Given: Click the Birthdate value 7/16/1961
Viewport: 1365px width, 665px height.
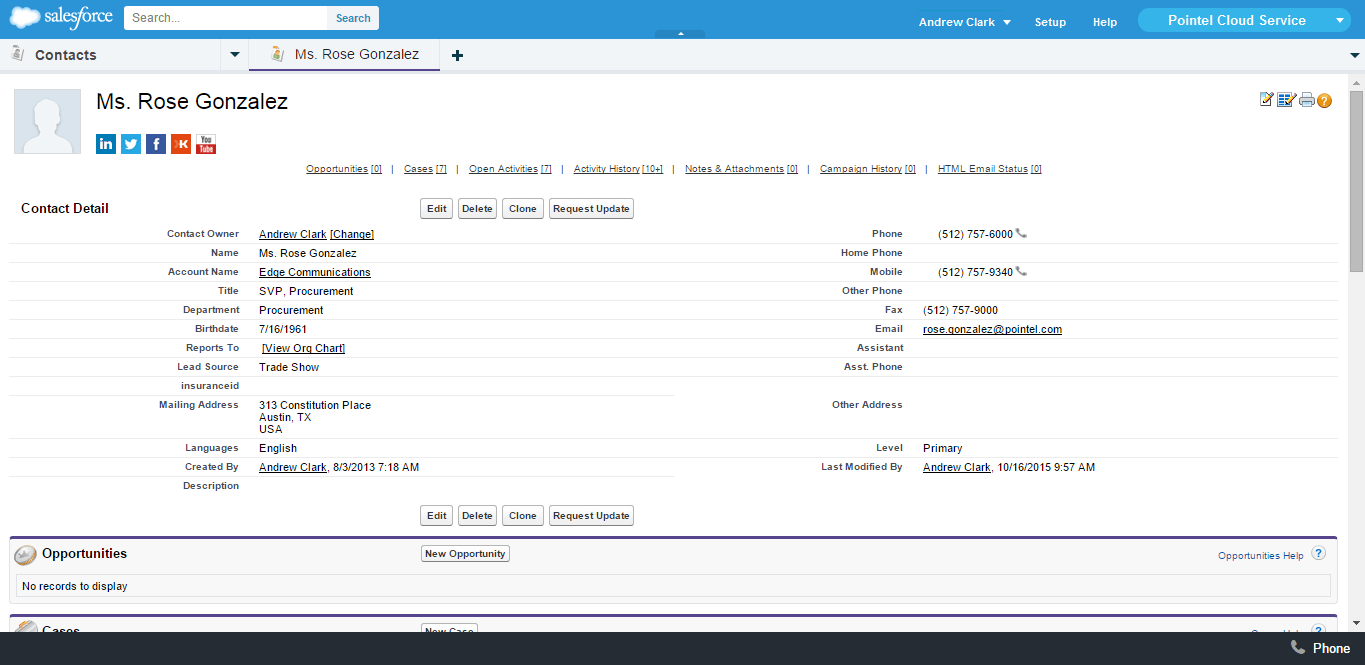Looking at the screenshot, I should click(x=281, y=329).
